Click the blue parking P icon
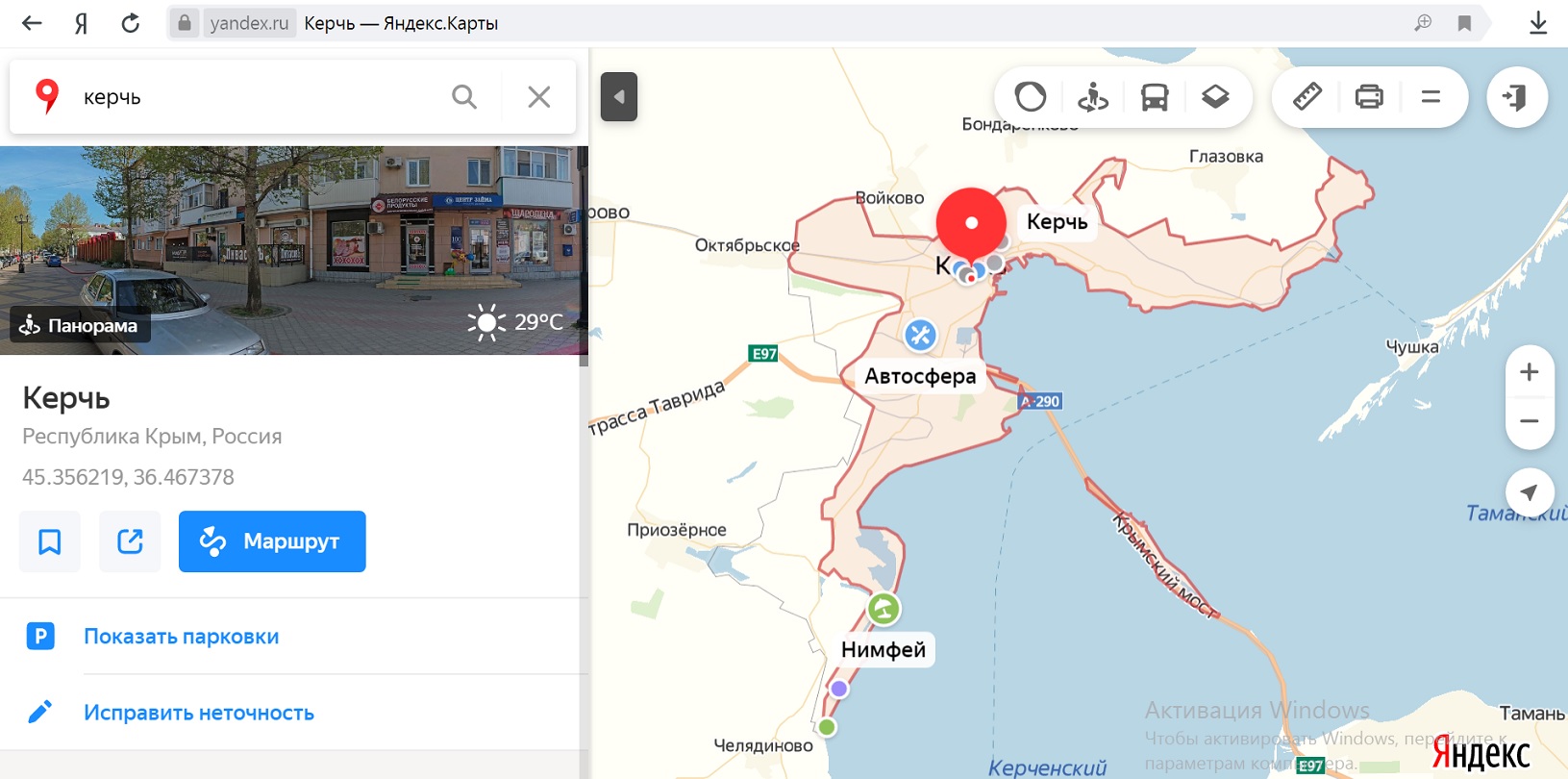 40,636
